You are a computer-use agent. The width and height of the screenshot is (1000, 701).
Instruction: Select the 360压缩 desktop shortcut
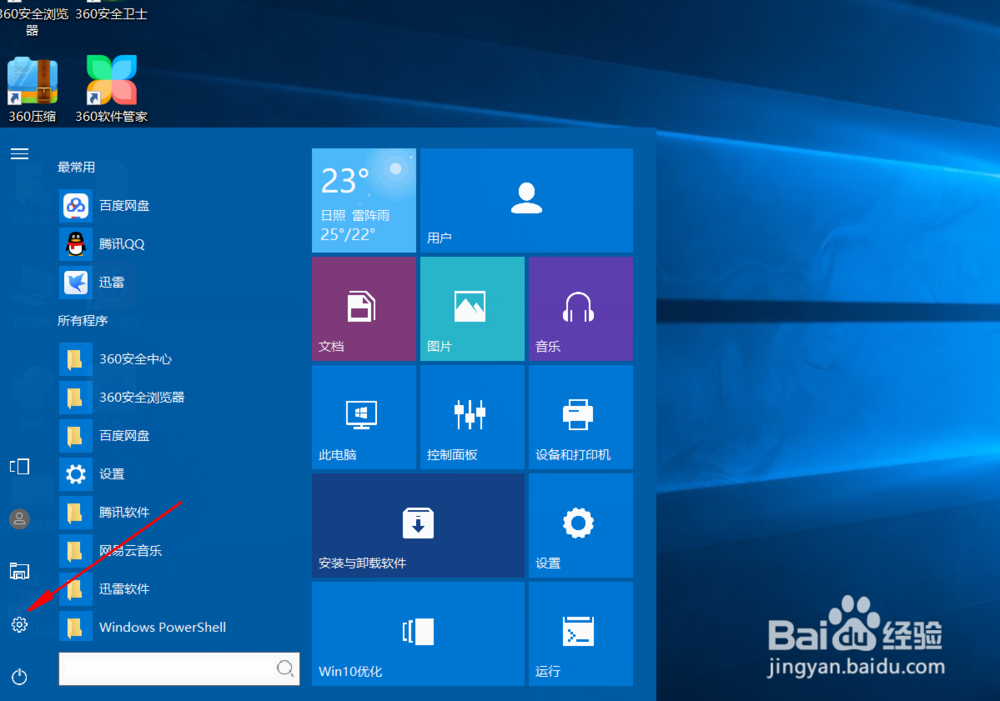coord(32,89)
